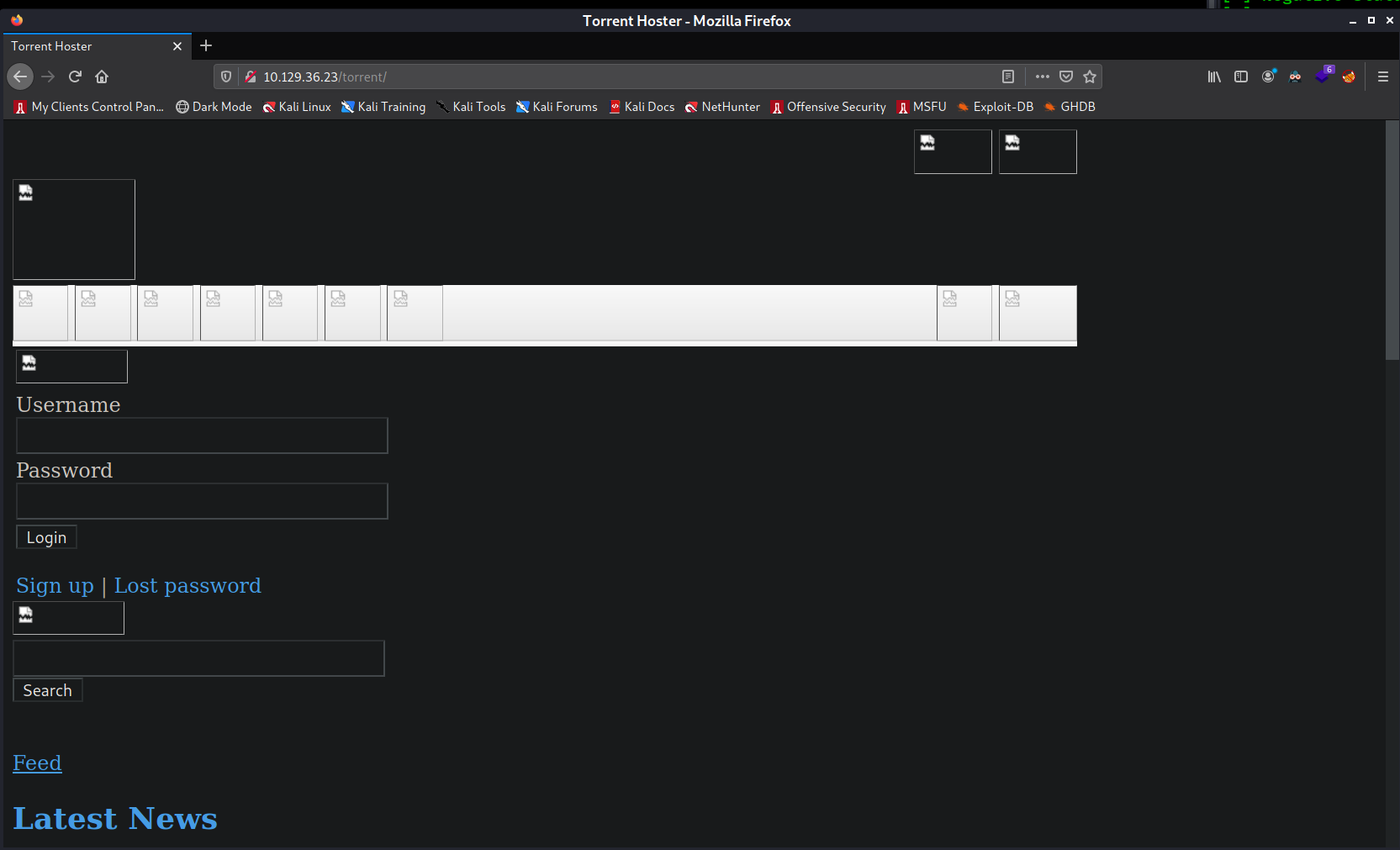Open Offensive Security bookmark

[828, 107]
